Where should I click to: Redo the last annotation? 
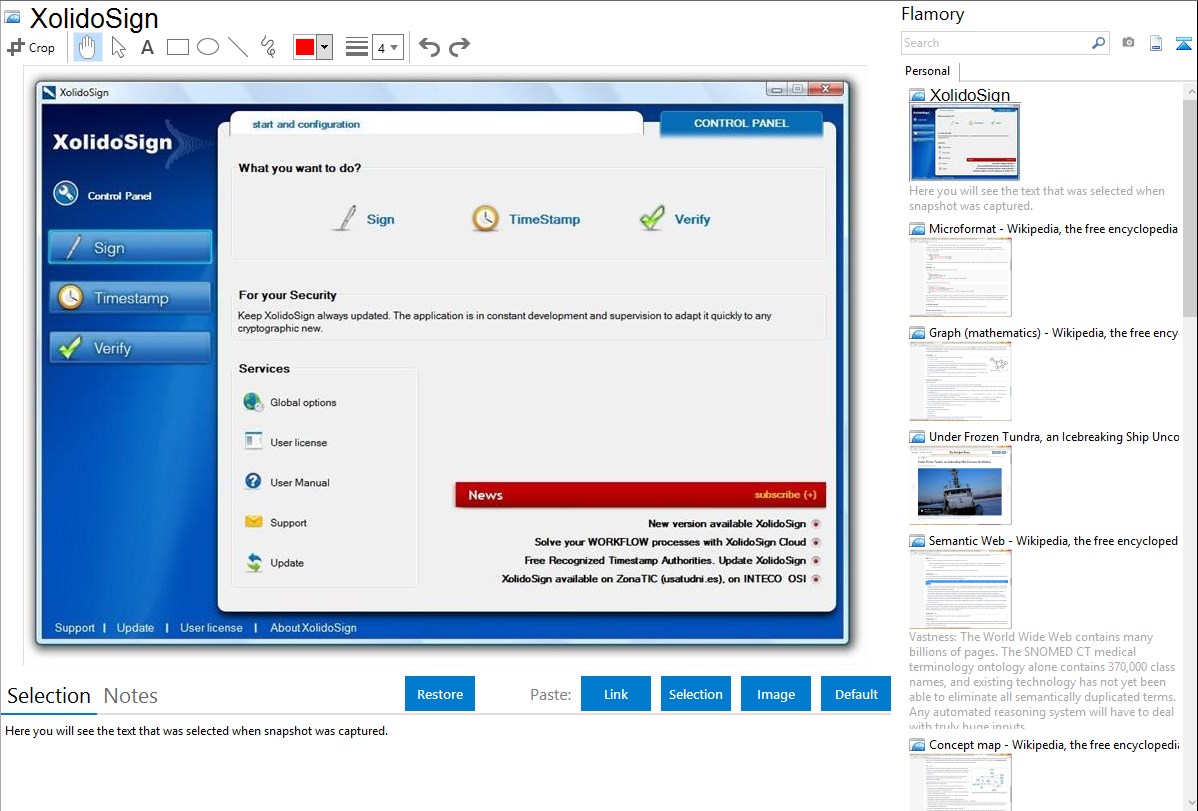(459, 47)
